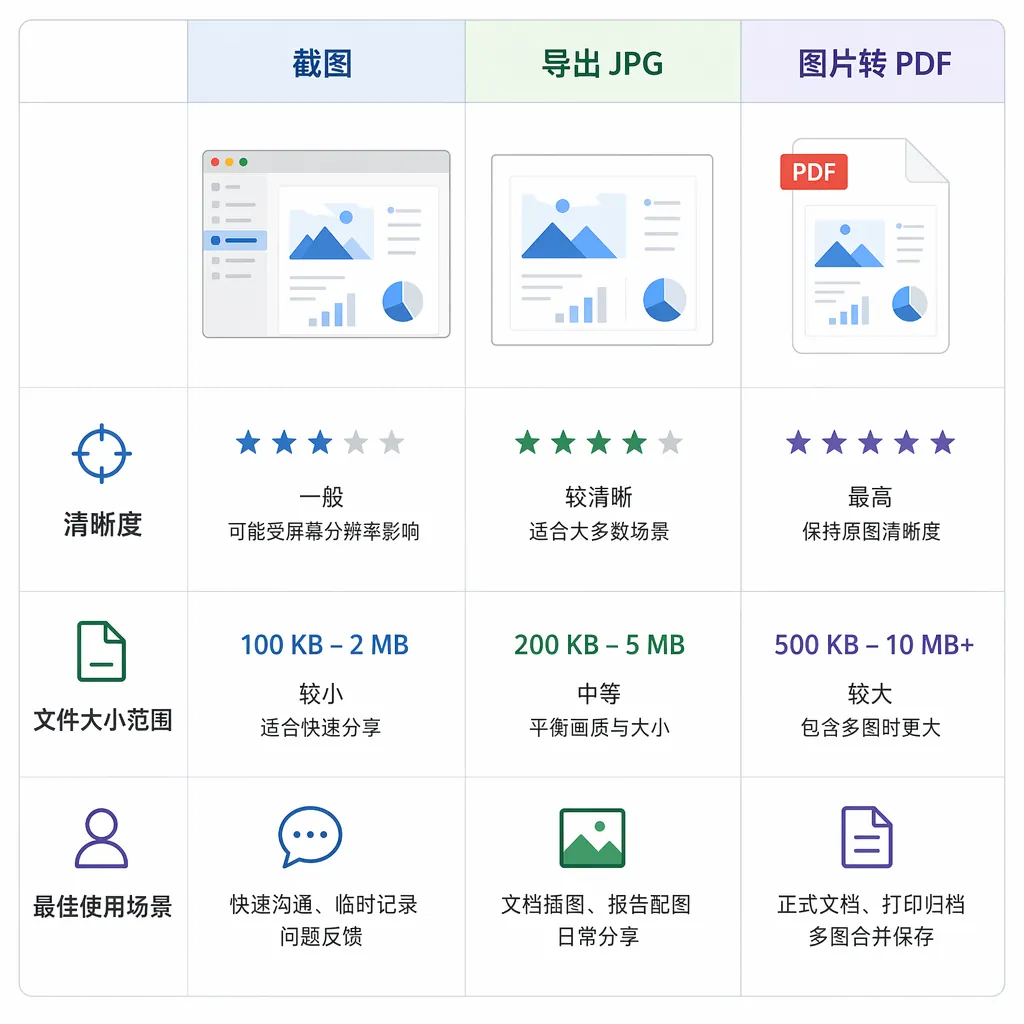Click the 500 KB – 10 MB+ value
The height and width of the screenshot is (1024, 1024).
pyautogui.click(x=874, y=645)
